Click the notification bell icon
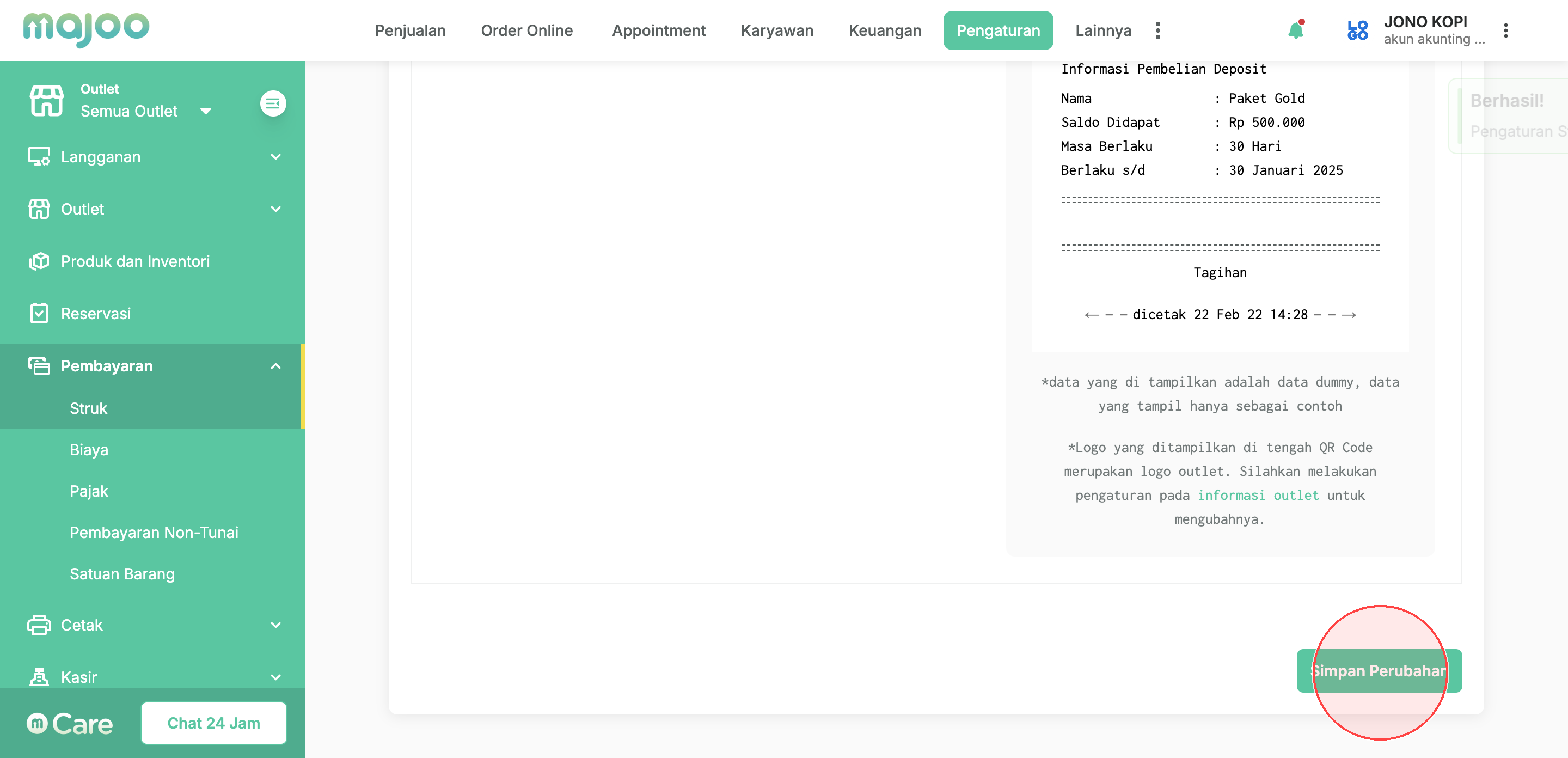Viewport: 1568px width, 758px height. coord(1295,30)
